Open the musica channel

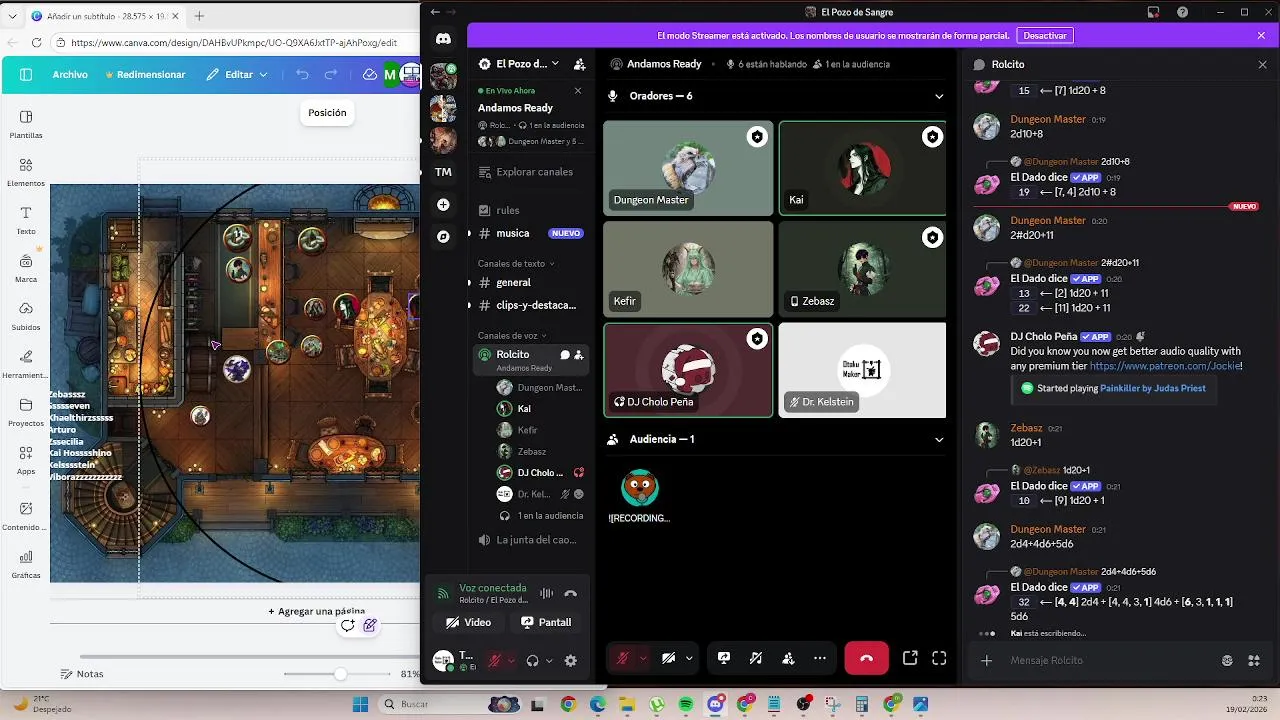point(529,233)
